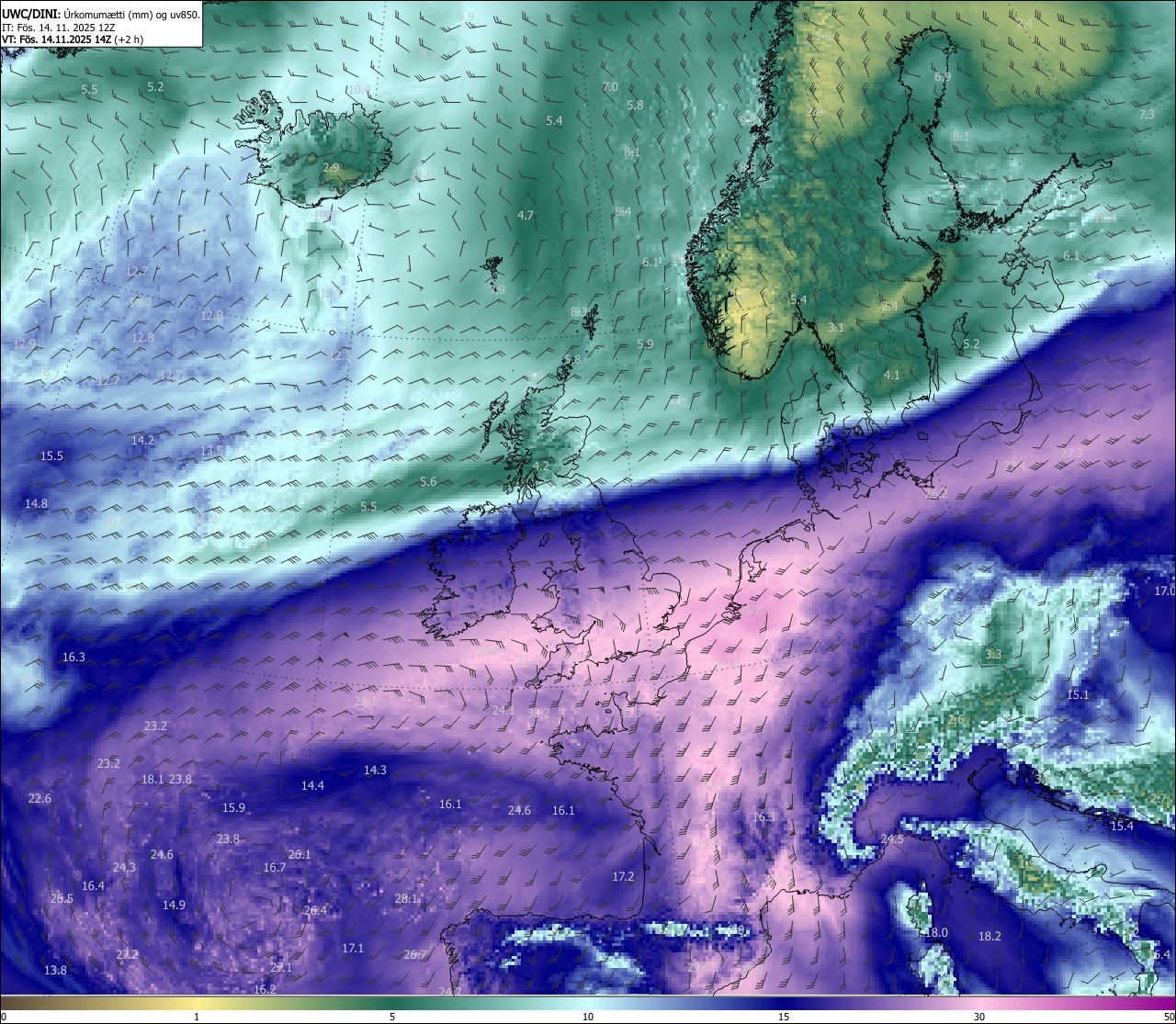1176x1024 pixels.
Task: Click the 'VT: Fös. 14.11.2025 14Z (+2 h)' line
Action: [73, 39]
